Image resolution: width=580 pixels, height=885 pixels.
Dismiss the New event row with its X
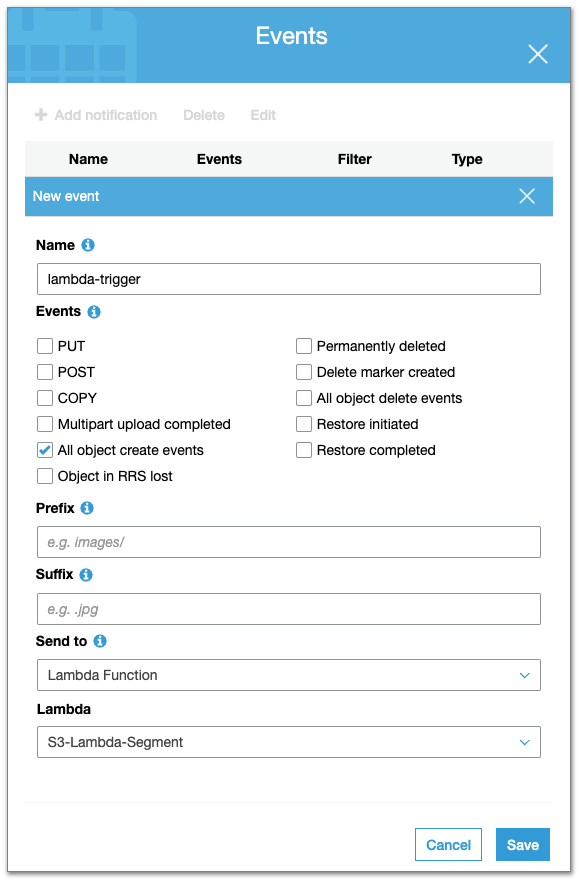point(527,196)
